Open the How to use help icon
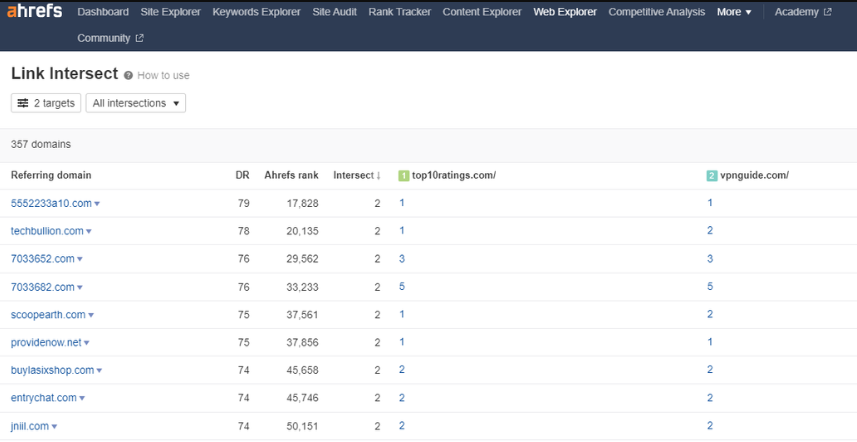The image size is (857, 442). tap(128, 75)
